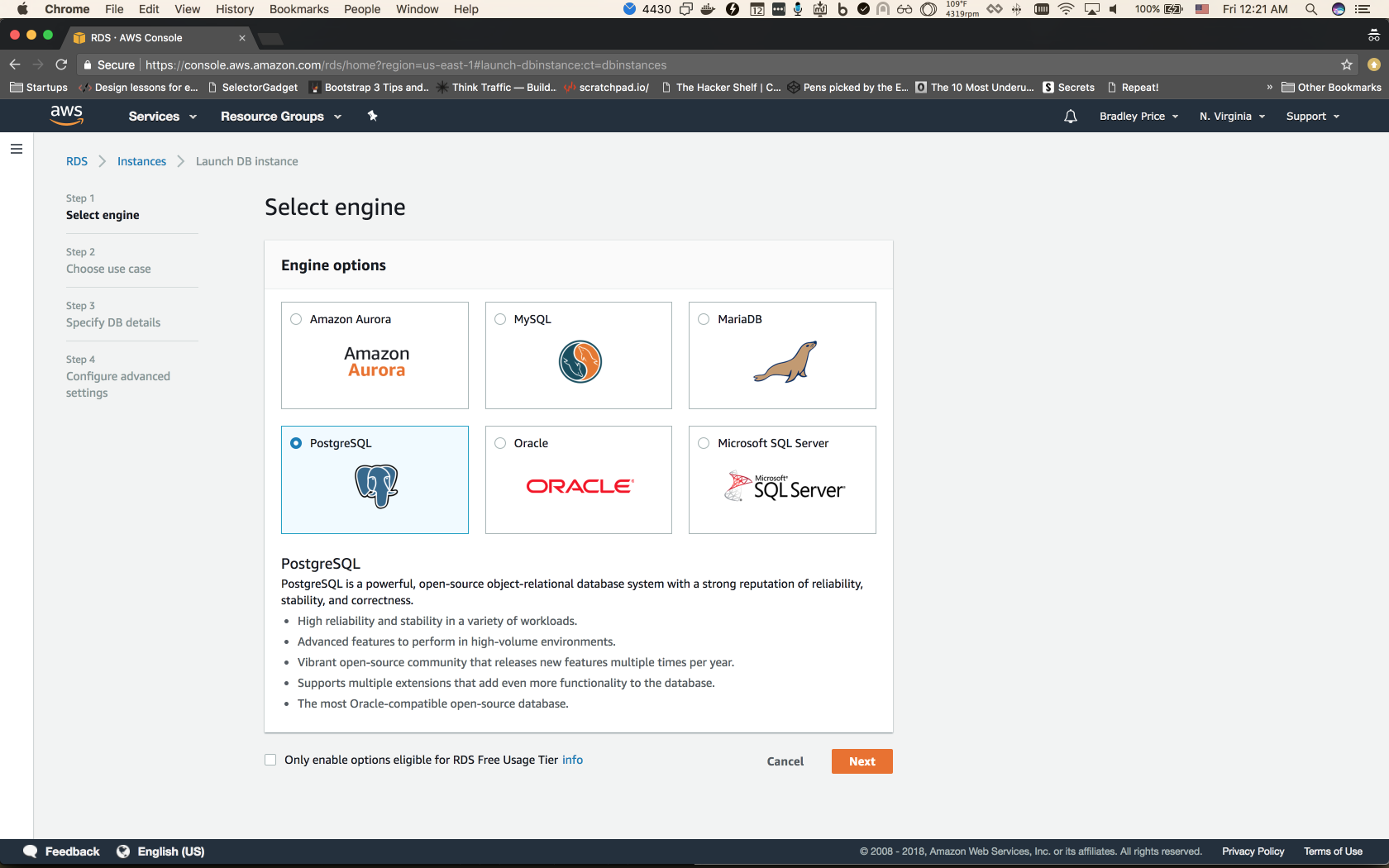Select the Oracle radio button
The height and width of the screenshot is (868, 1389).
(x=500, y=443)
